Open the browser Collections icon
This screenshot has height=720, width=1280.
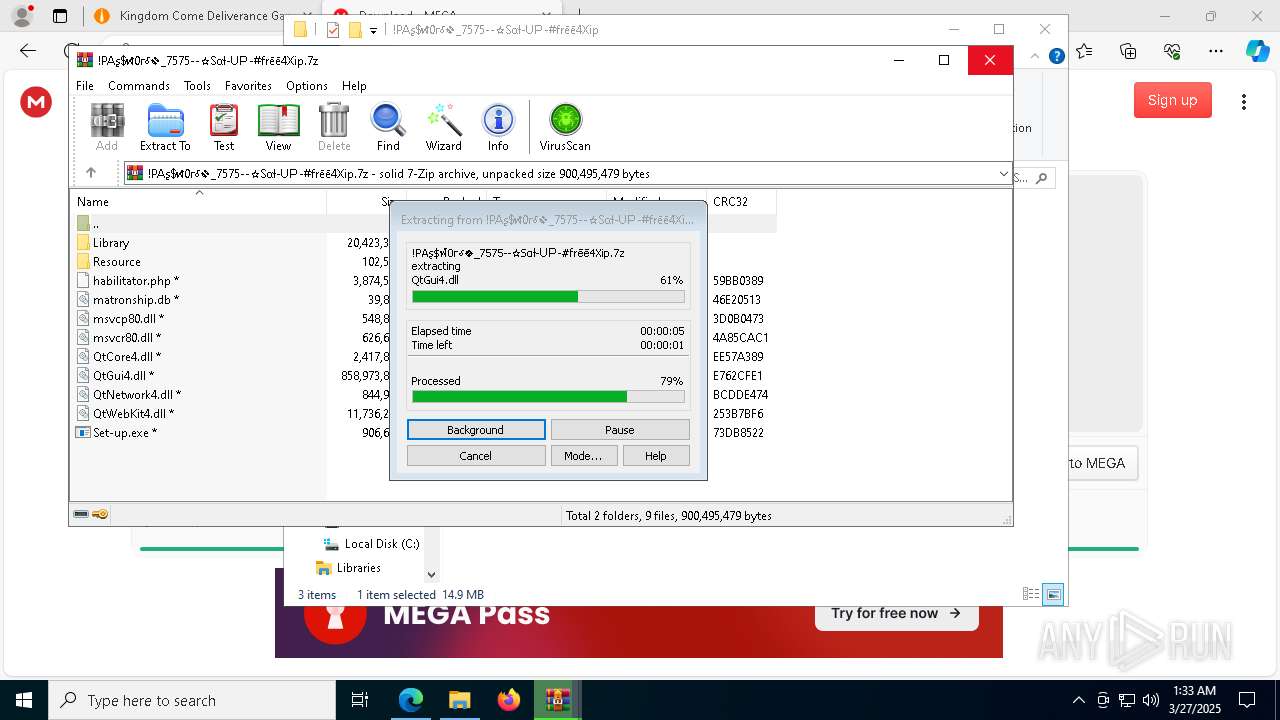[x=1128, y=51]
